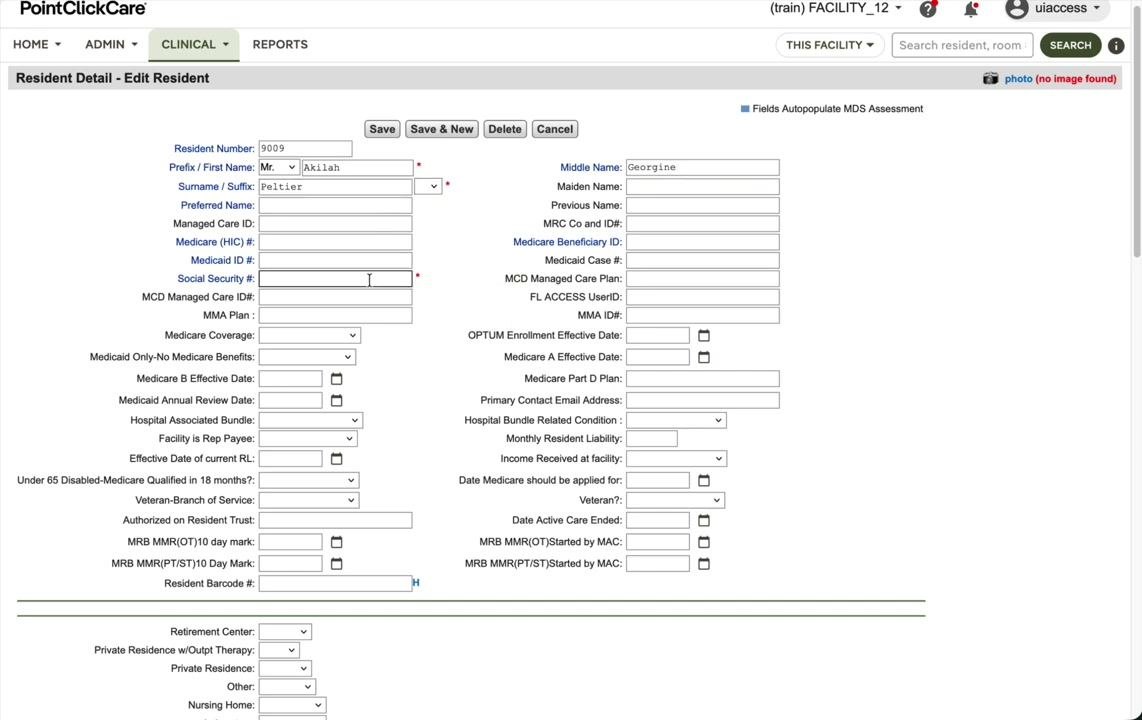Open calendar for Medicaid Annual Review Date

click(336, 400)
